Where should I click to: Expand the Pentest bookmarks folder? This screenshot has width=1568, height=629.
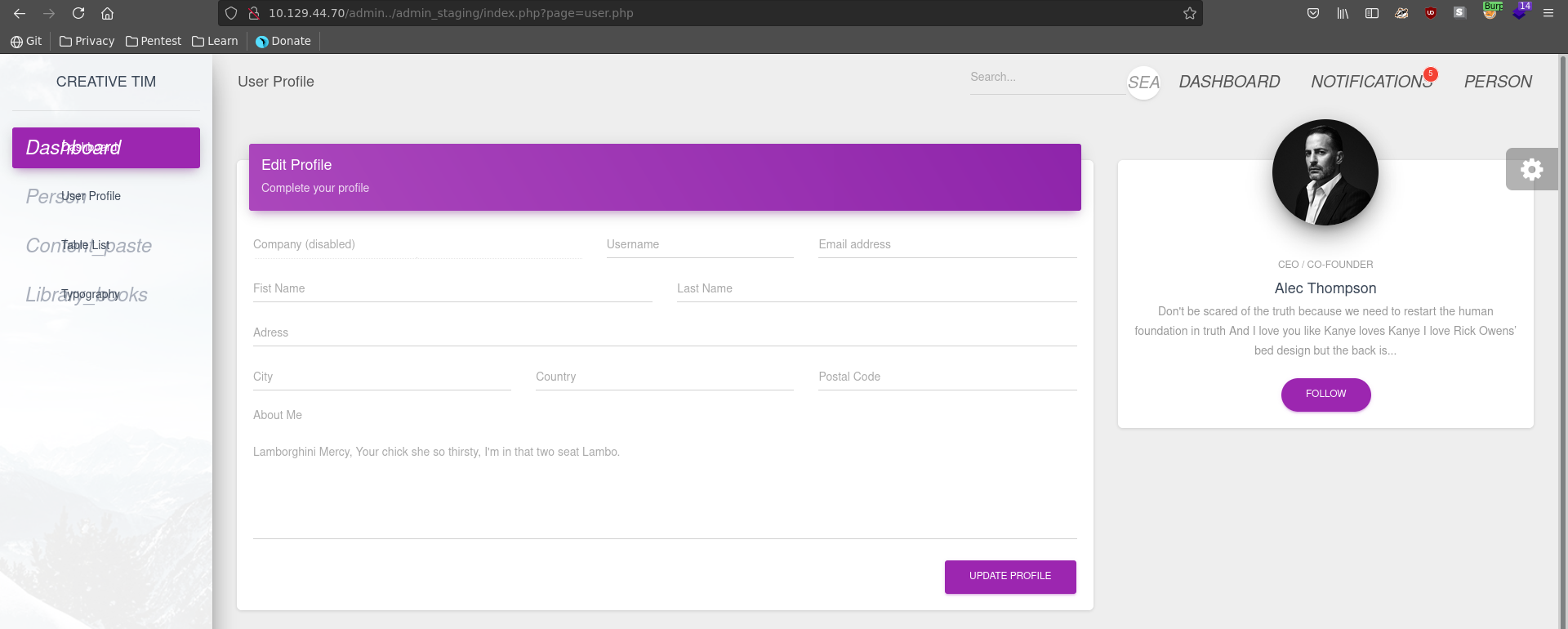(x=154, y=41)
